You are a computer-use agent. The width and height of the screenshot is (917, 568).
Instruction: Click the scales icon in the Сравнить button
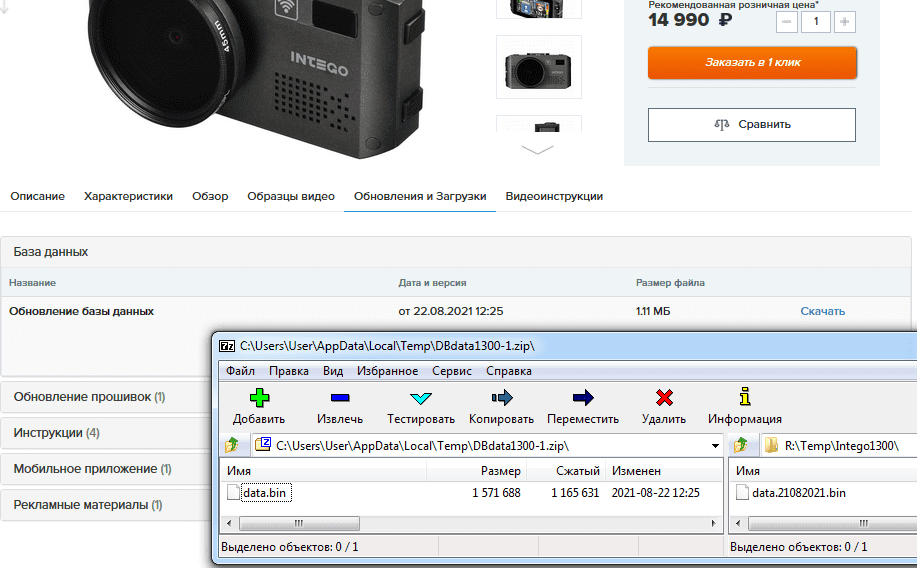(722, 125)
